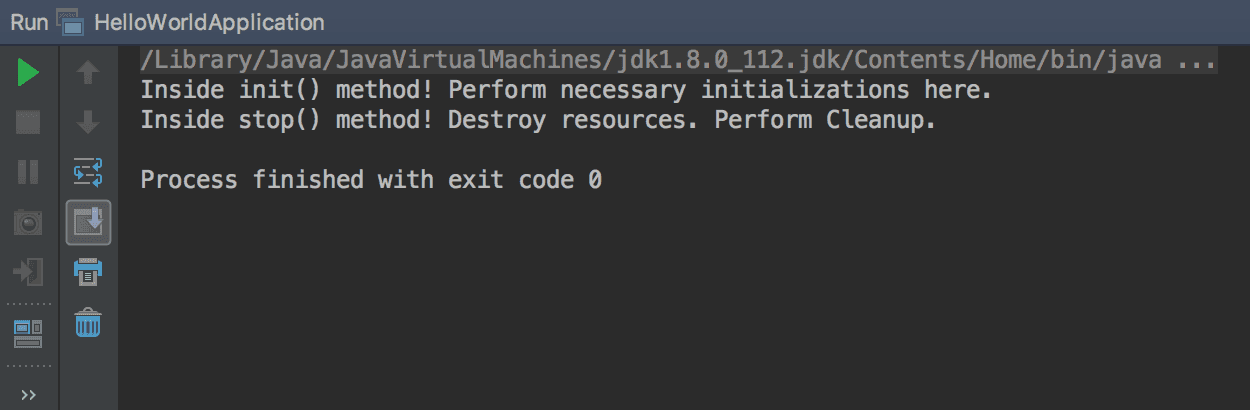The height and width of the screenshot is (410, 1250).
Task: Click the Run tool window label
Action: click(29, 22)
